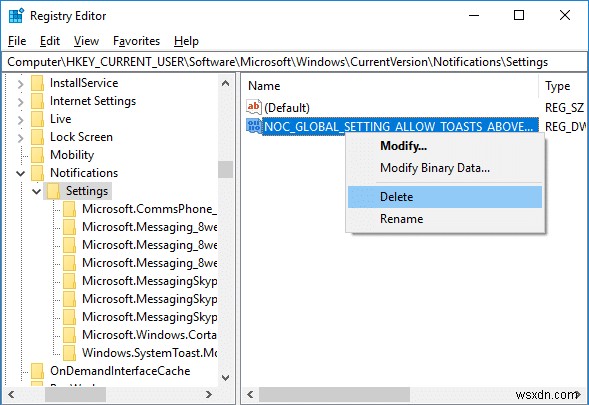This screenshot has height=405, width=589.
Task: Click tree pane vertical scrollbar thumb
Action: click(x=225, y=169)
